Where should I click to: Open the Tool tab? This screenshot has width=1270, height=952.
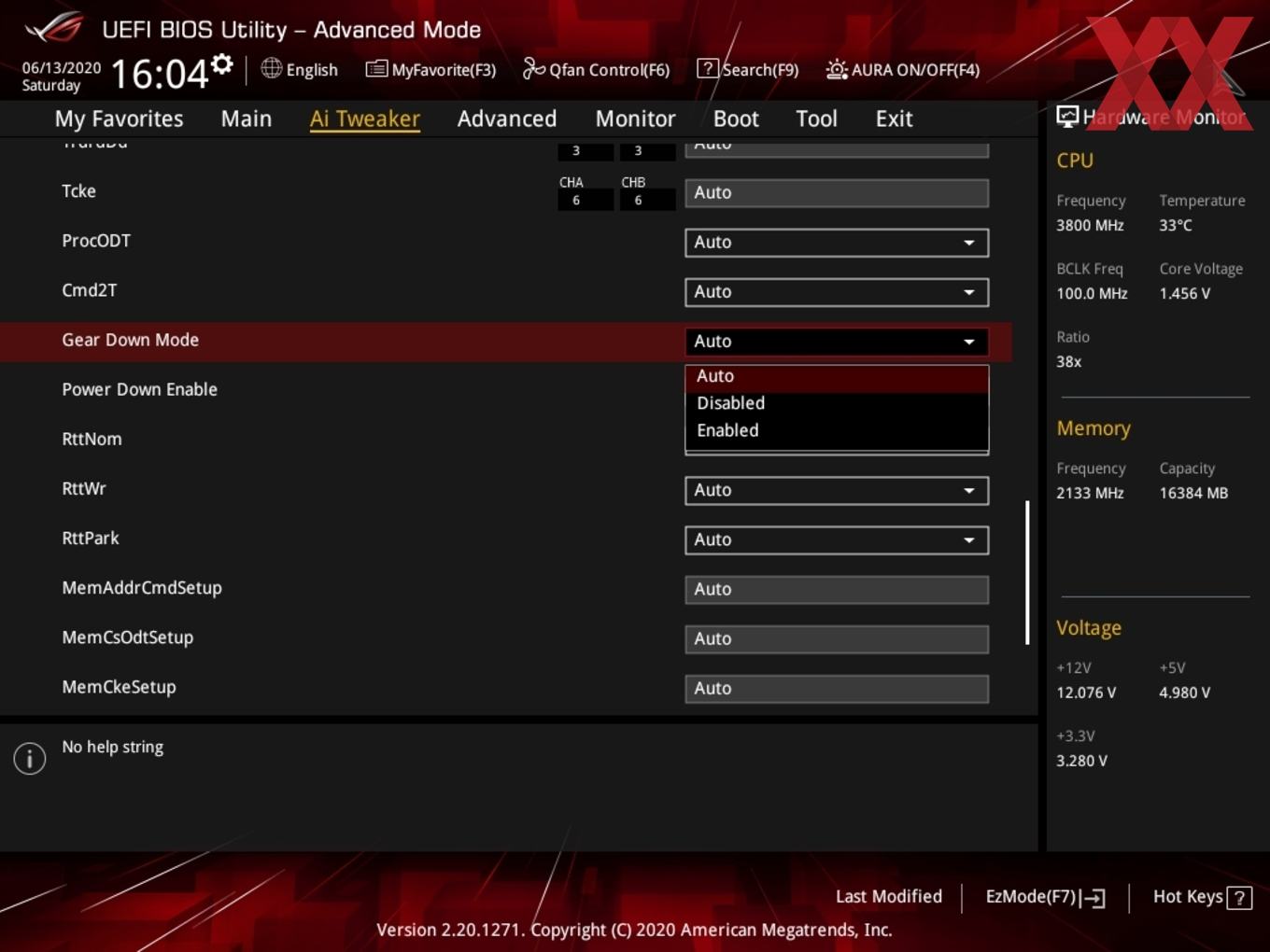coord(816,119)
